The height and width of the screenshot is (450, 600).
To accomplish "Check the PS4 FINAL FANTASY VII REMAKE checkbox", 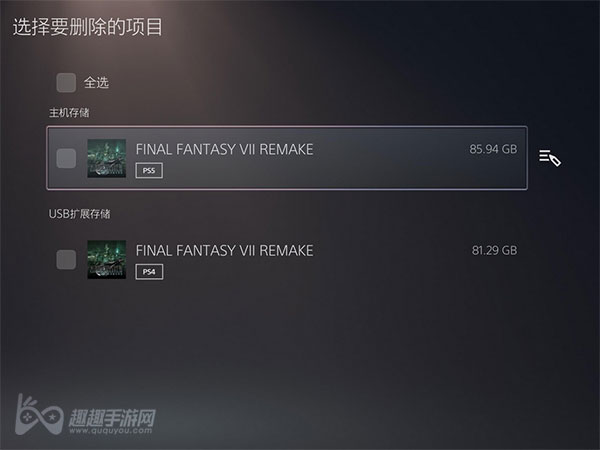I will (66, 259).
